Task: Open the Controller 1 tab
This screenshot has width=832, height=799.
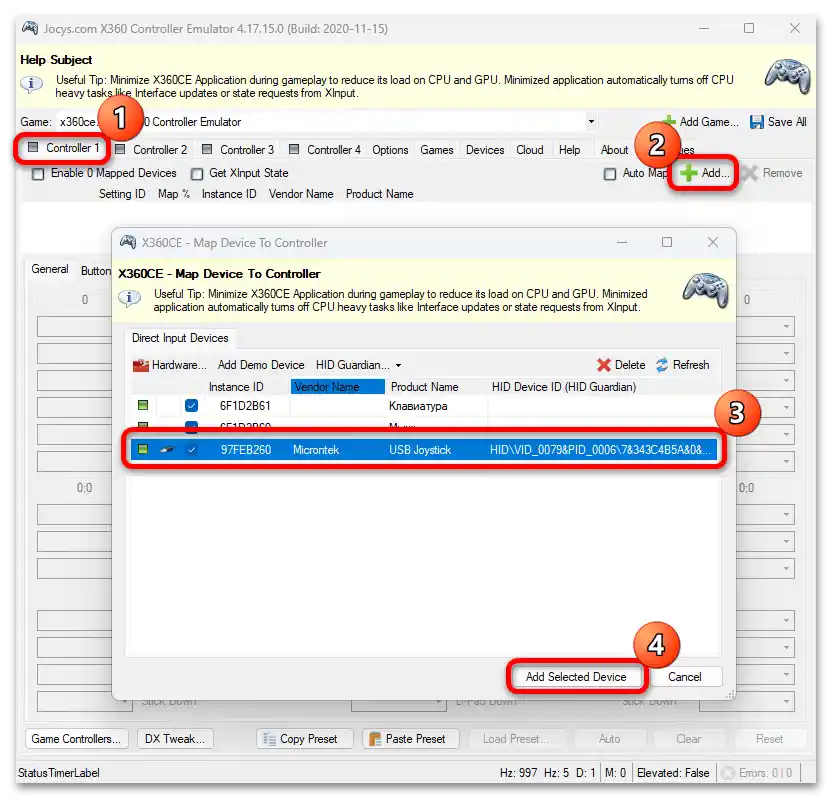Action: pyautogui.click(x=63, y=148)
